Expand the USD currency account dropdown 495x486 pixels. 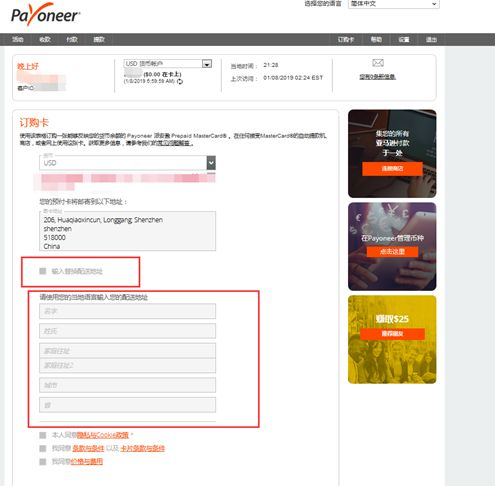coord(168,64)
